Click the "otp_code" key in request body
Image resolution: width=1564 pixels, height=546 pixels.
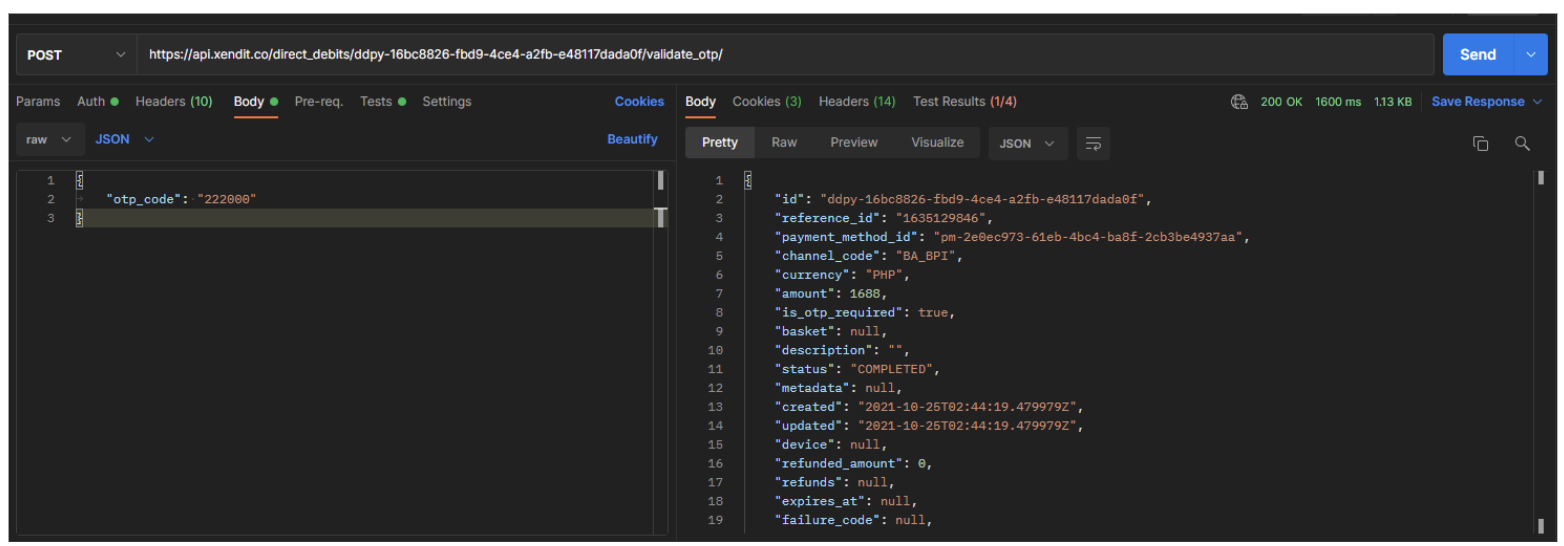(144, 199)
